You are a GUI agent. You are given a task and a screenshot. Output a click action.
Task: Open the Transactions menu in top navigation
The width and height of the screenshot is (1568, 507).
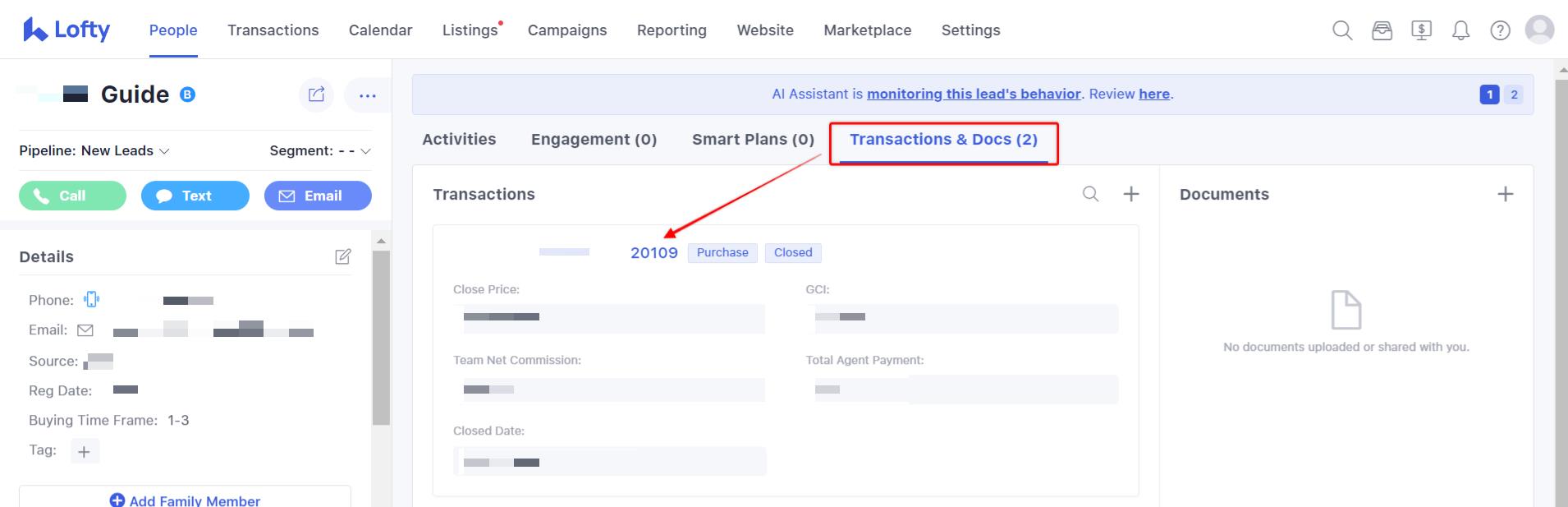(273, 30)
